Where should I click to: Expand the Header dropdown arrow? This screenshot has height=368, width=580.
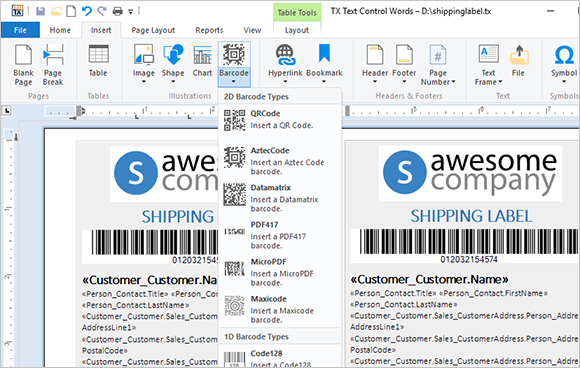click(x=375, y=81)
